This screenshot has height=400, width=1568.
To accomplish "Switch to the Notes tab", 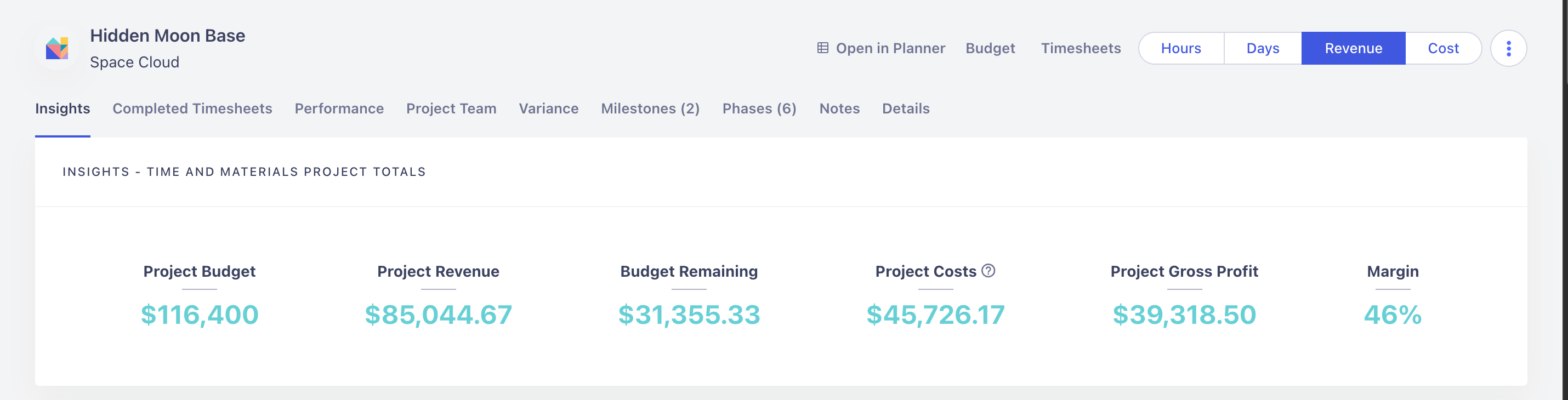I will pyautogui.click(x=839, y=109).
